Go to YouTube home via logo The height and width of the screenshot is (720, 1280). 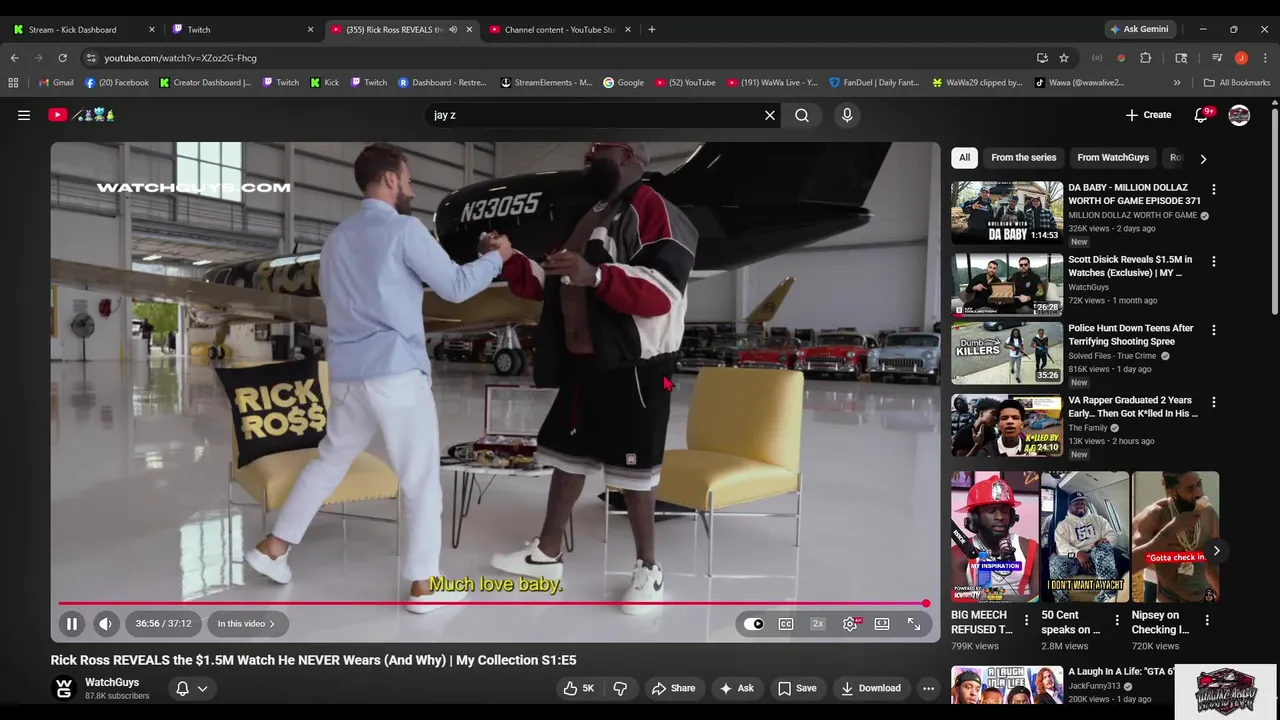[x=82, y=115]
